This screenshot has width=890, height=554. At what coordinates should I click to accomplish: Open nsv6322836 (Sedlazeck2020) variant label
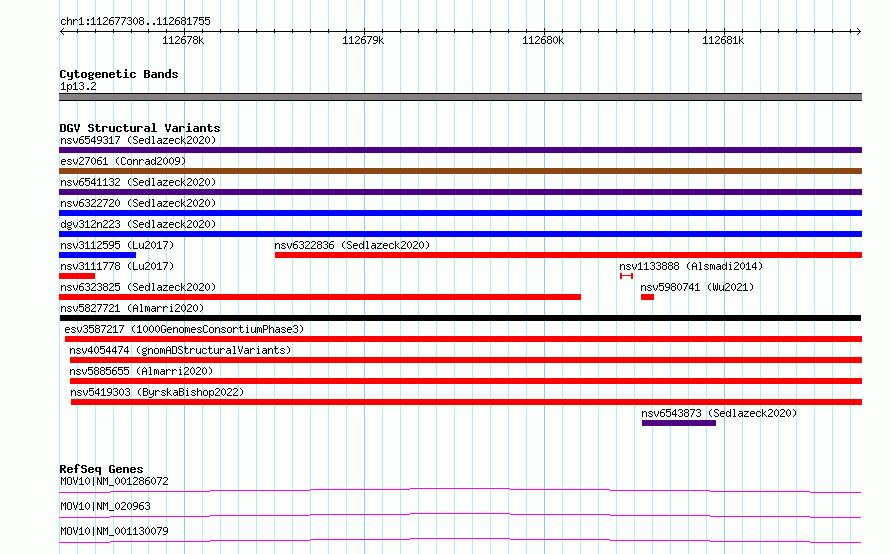point(352,245)
